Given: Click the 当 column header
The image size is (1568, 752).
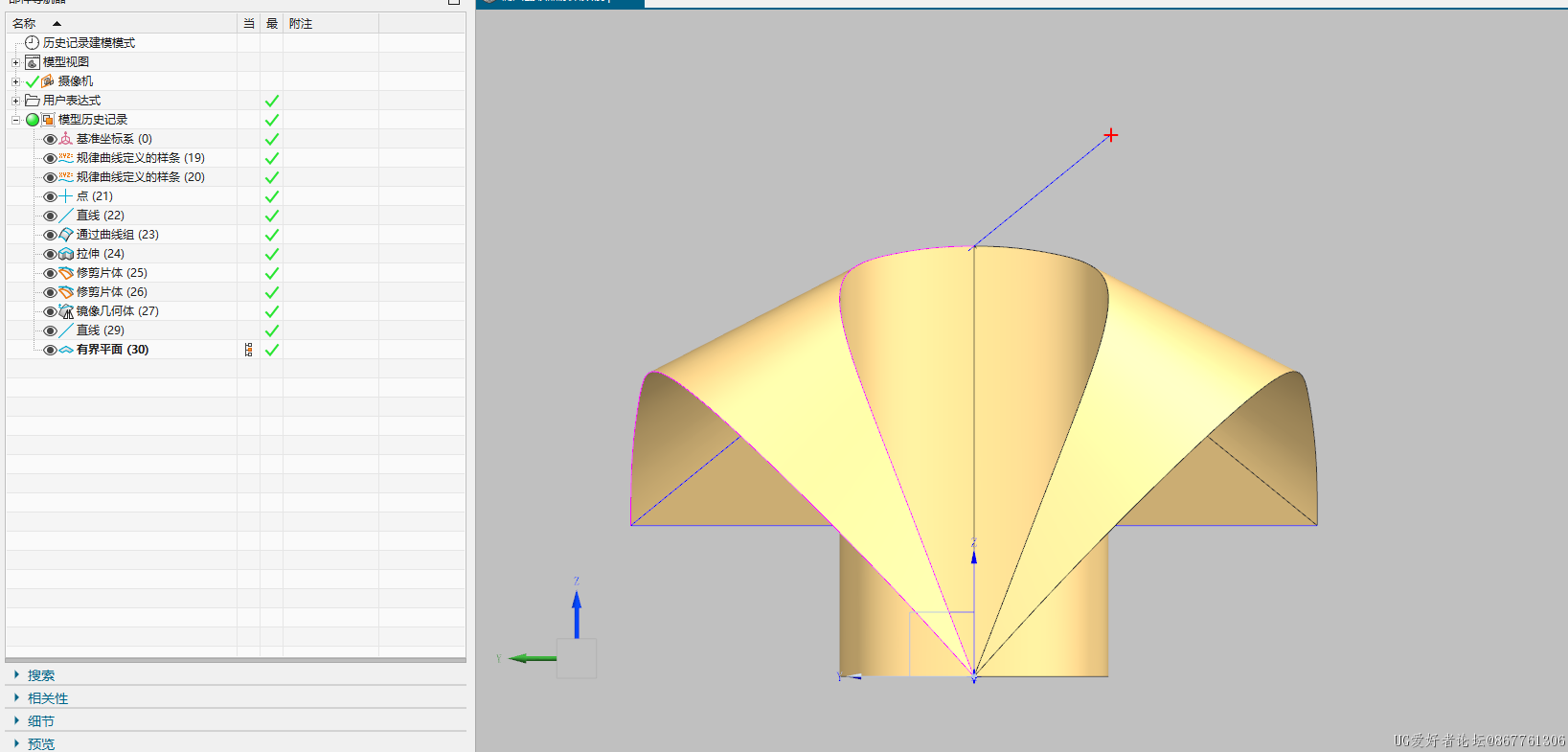Looking at the screenshot, I should (248, 23).
